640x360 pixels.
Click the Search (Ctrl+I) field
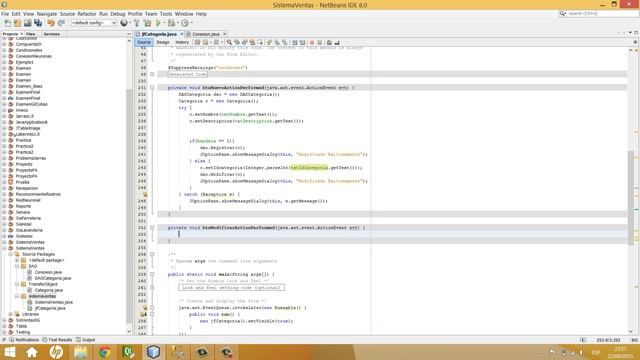[x=598, y=14]
